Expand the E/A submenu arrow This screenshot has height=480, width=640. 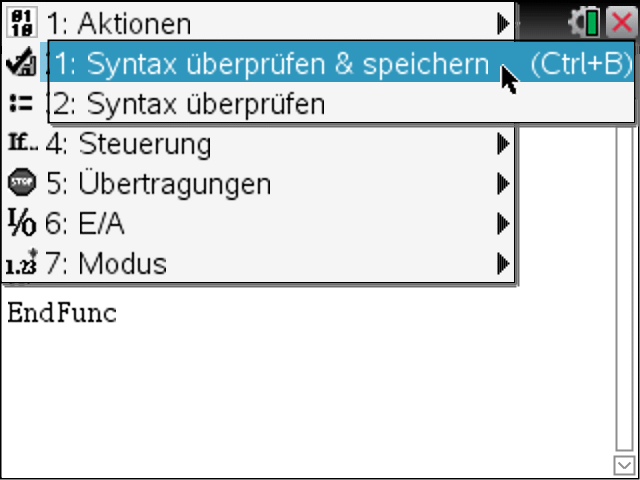[504, 224]
